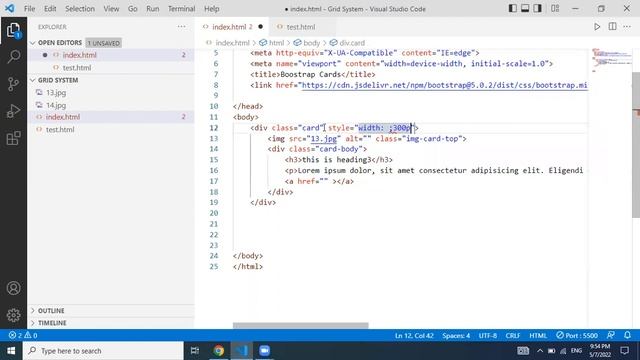
Task: Open the Help menu
Action: tap(211, 9)
